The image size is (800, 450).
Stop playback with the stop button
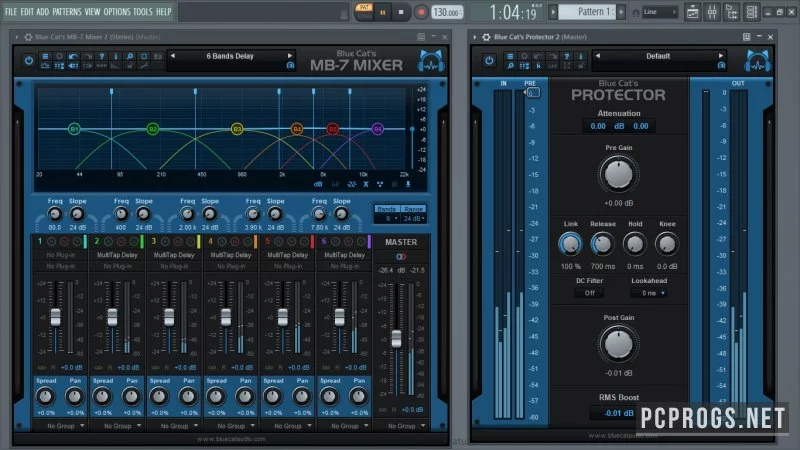pos(401,12)
